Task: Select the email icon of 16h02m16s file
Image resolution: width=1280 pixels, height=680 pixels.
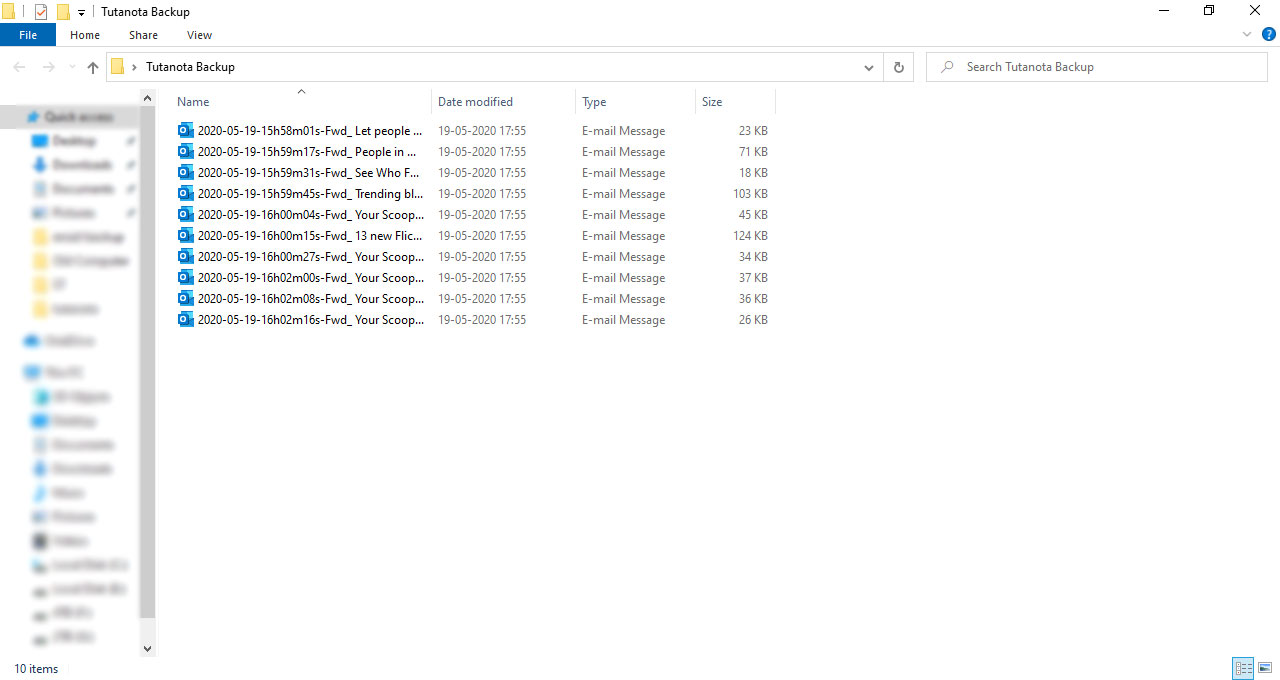Action: tap(185, 320)
